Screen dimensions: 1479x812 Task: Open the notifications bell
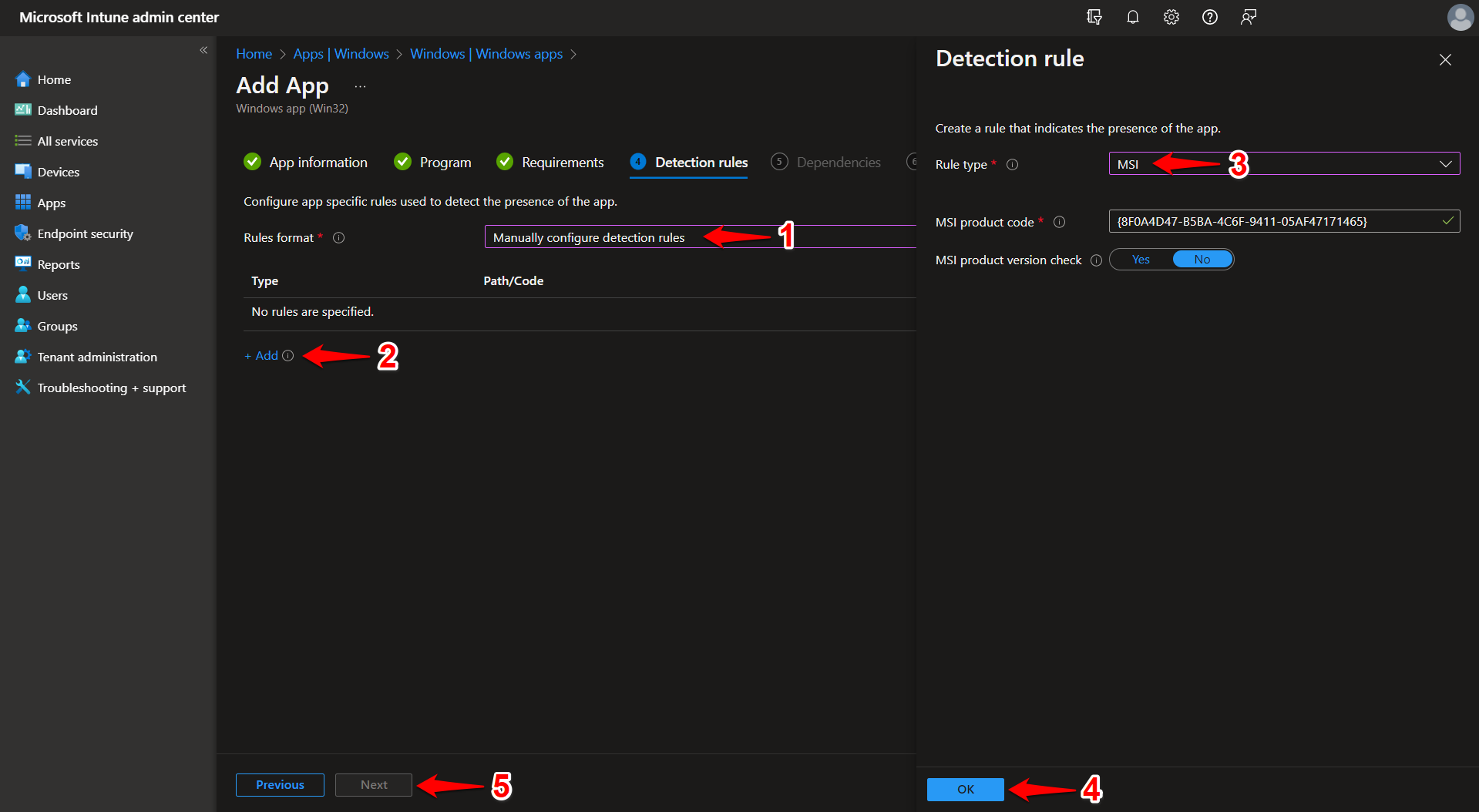pyautogui.click(x=1132, y=16)
